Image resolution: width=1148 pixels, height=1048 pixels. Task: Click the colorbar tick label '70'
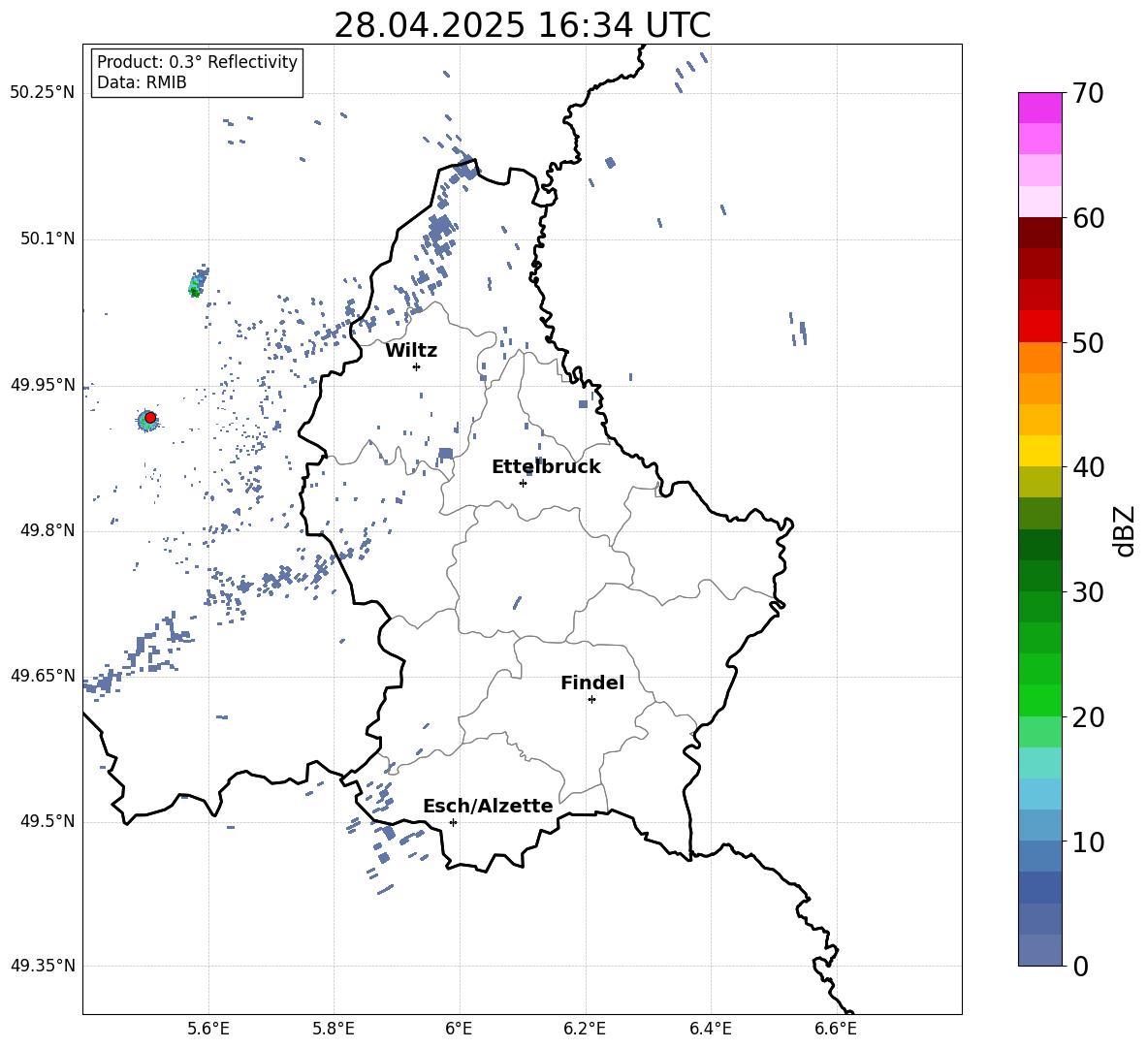pyautogui.click(x=1088, y=94)
